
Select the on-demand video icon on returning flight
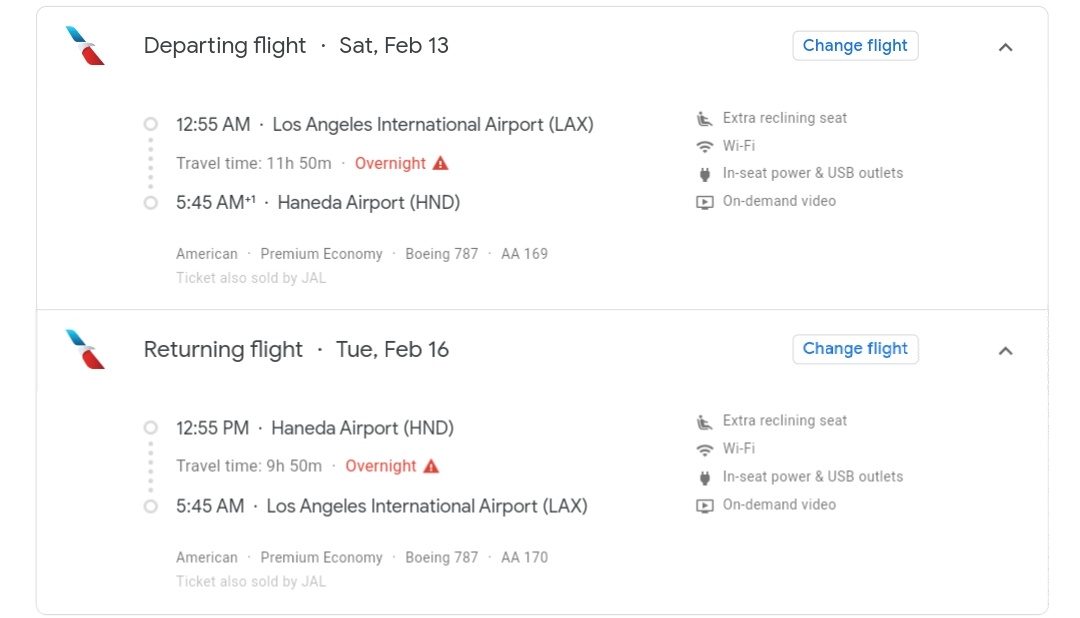(704, 504)
